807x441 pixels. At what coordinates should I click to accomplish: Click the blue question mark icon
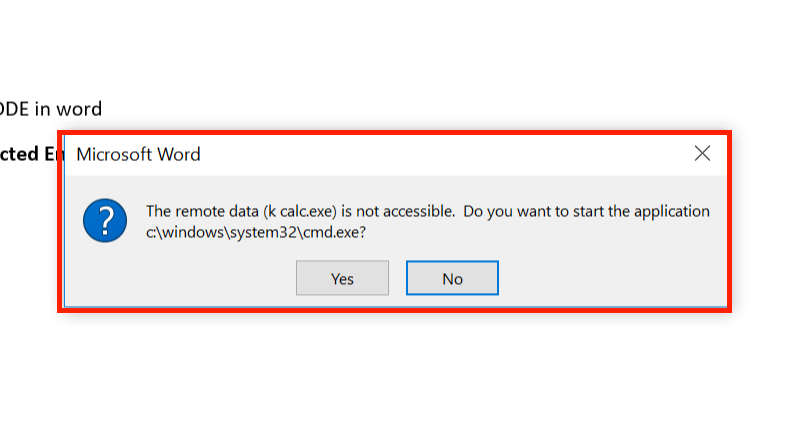click(105, 220)
